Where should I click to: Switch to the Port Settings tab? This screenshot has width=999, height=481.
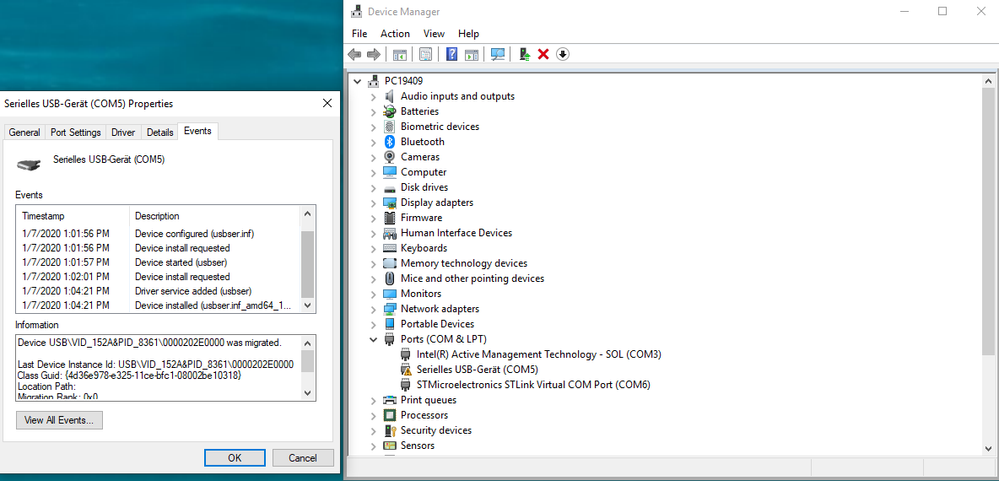pyautogui.click(x=76, y=133)
